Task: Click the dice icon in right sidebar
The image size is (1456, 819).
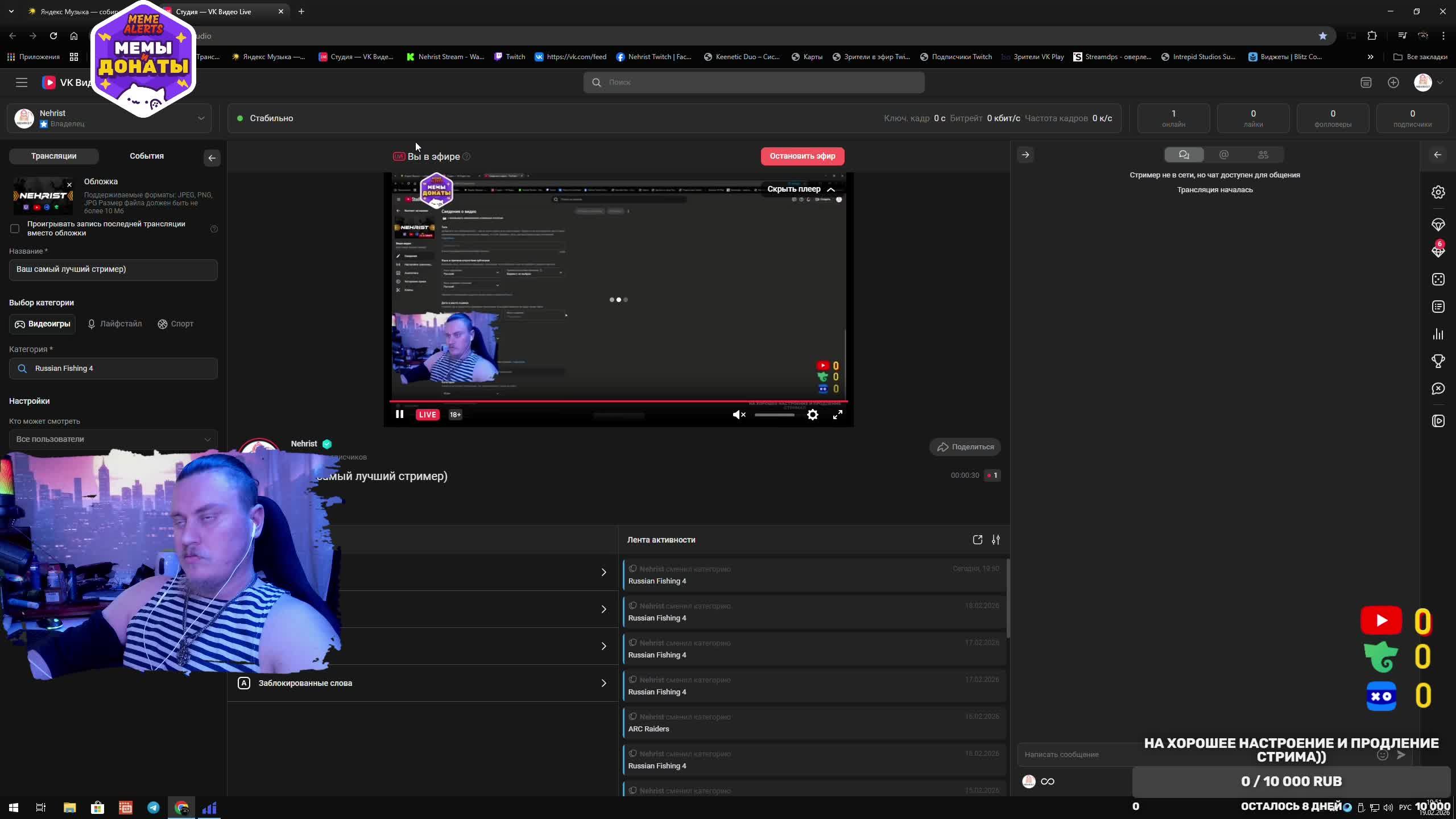Action: pyautogui.click(x=1438, y=279)
